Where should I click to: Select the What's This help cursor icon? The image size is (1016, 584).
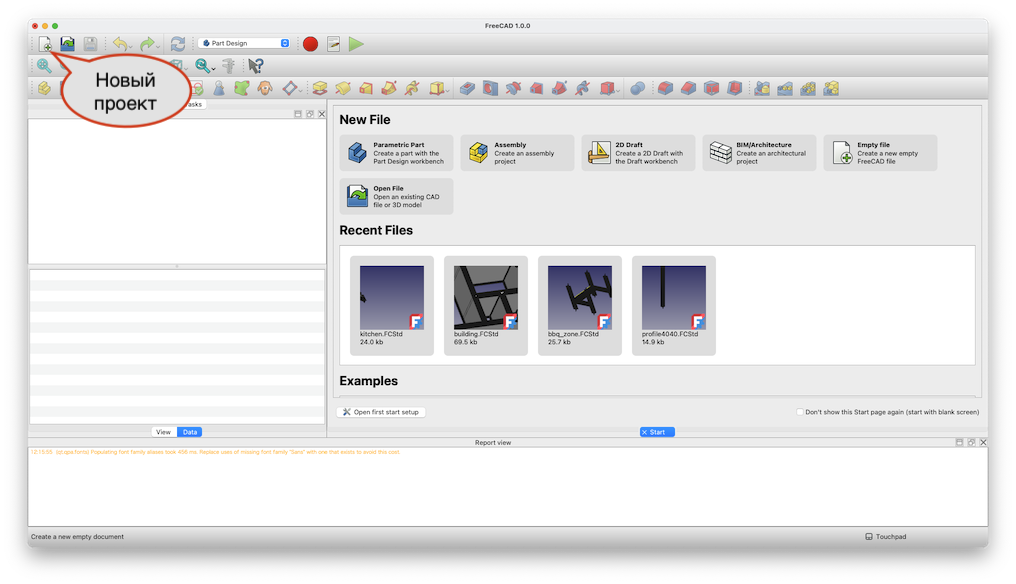[256, 66]
